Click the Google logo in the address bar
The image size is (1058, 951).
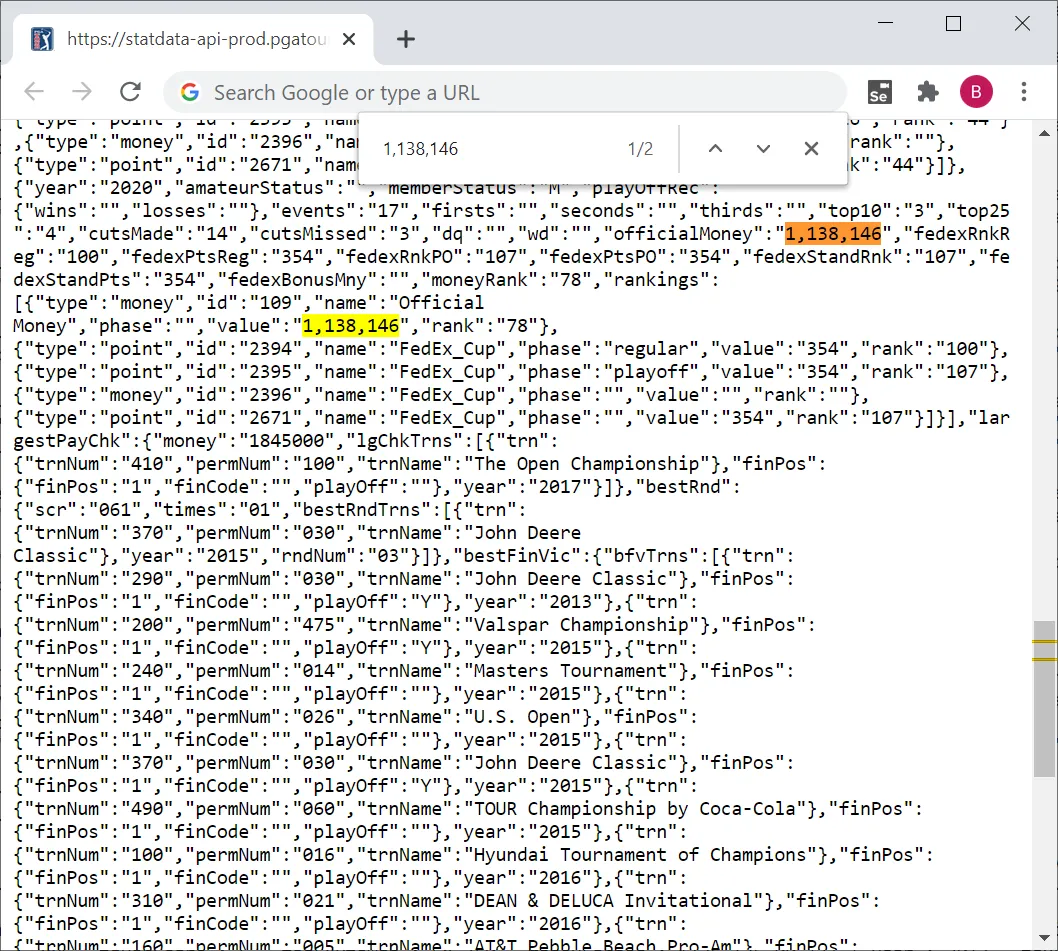[x=190, y=92]
